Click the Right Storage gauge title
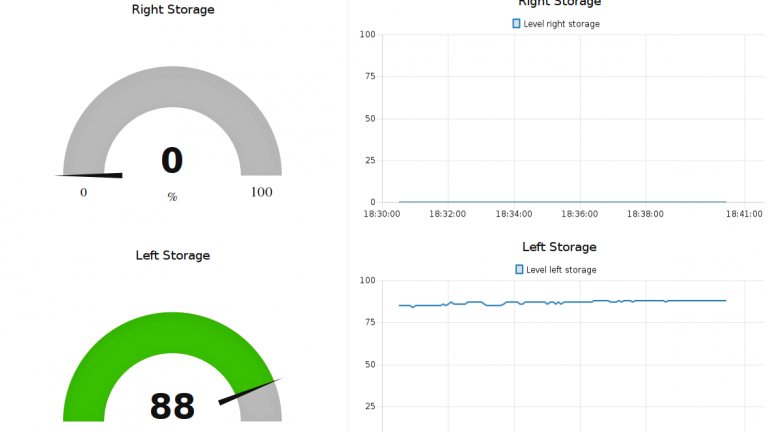 173,10
